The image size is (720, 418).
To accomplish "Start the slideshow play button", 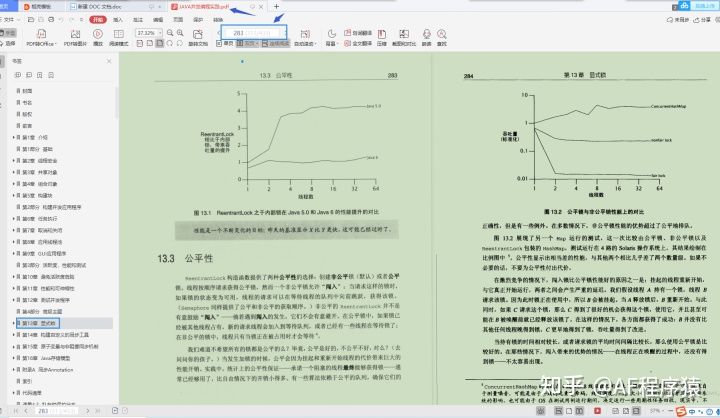I will point(98,37).
